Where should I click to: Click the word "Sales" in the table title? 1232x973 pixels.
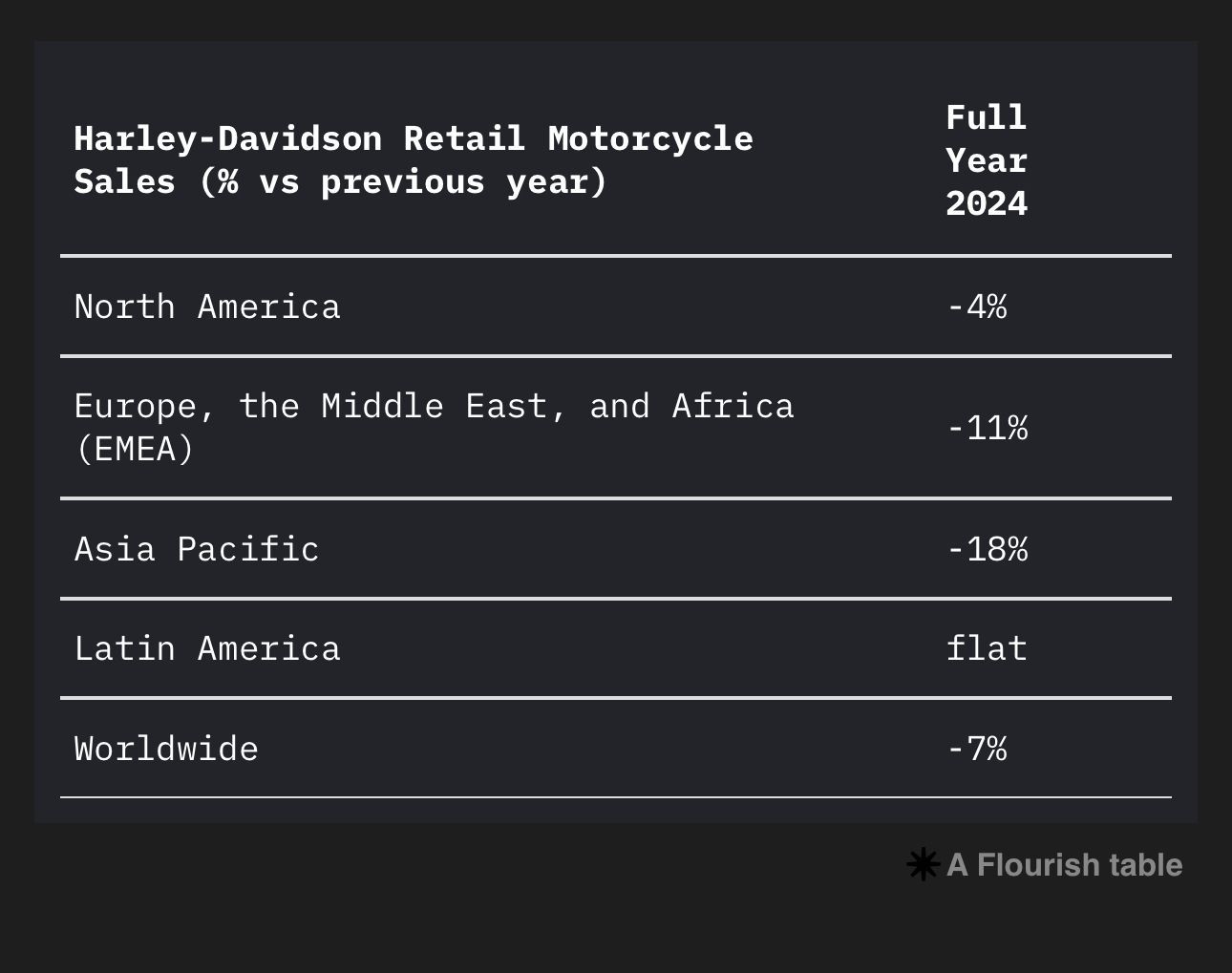pos(124,182)
